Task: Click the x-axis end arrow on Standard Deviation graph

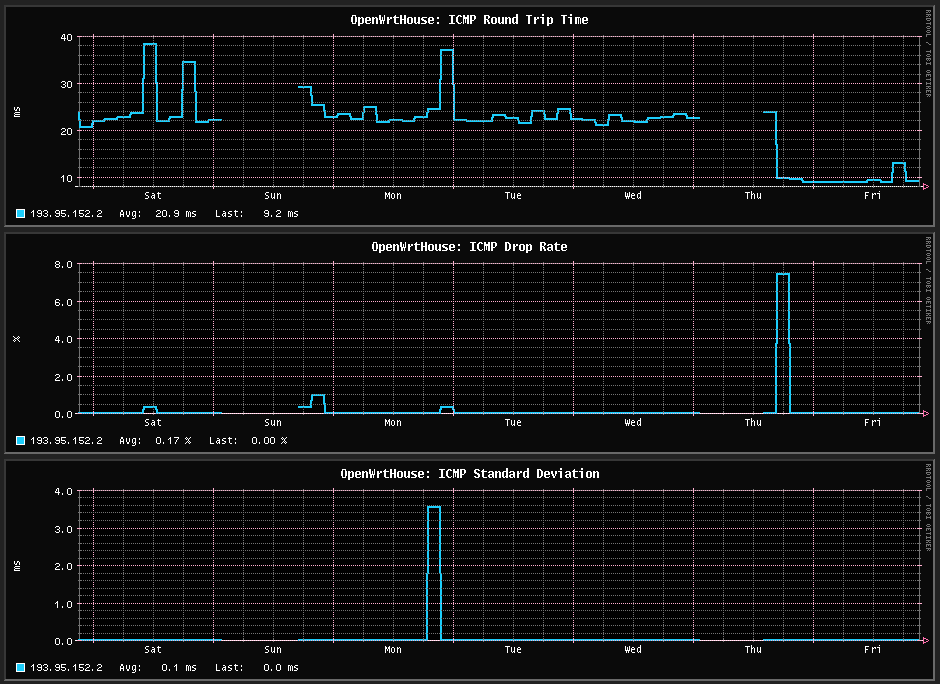Action: point(925,641)
